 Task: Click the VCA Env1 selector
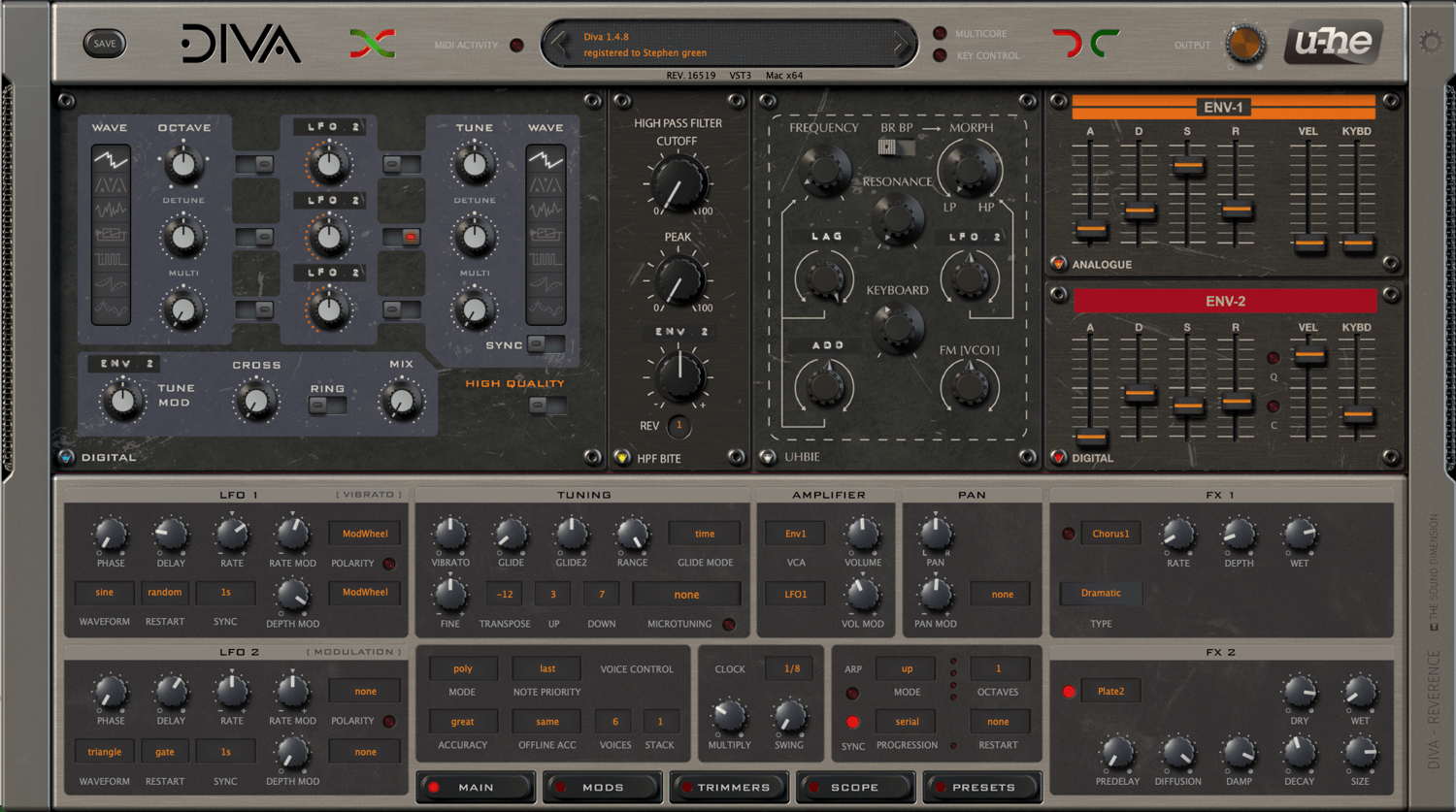pos(796,534)
